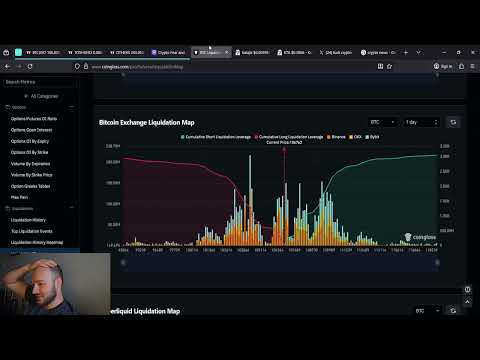The width and height of the screenshot is (480, 360).
Task: Reload the page with the refresh icon
Action: tap(30, 66)
